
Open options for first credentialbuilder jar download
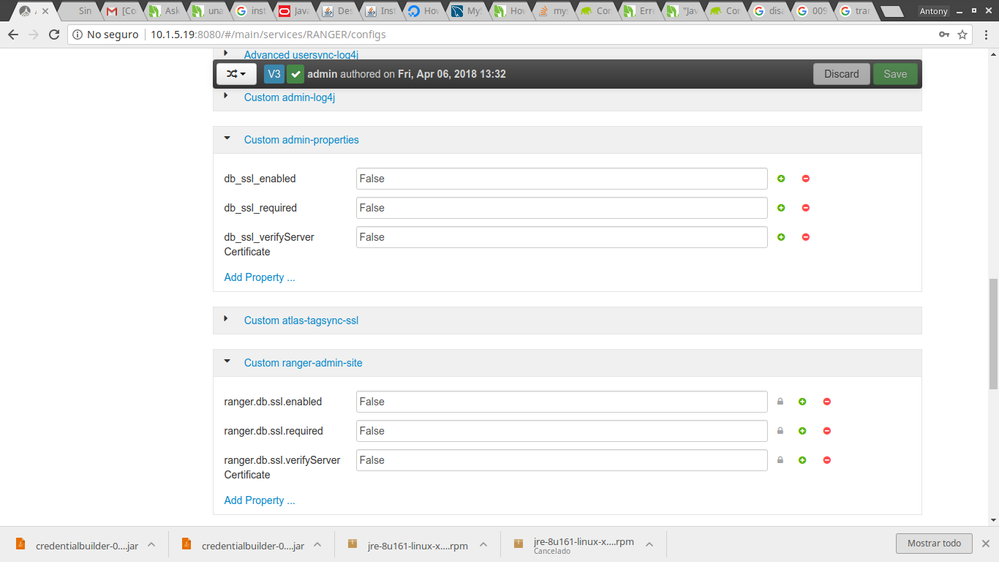[x=152, y=545]
